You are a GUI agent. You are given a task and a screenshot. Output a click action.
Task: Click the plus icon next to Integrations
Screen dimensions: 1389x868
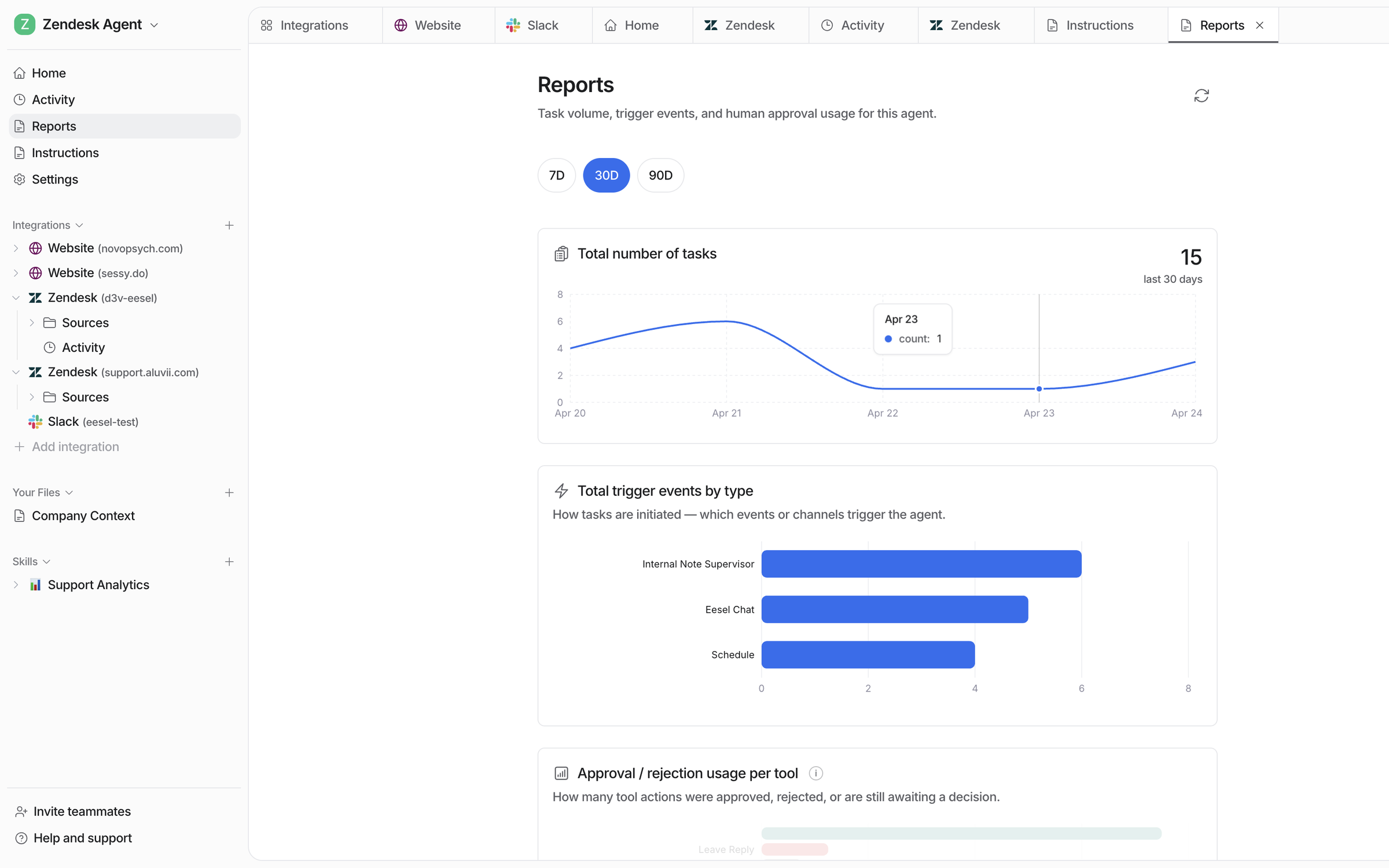coord(229,225)
